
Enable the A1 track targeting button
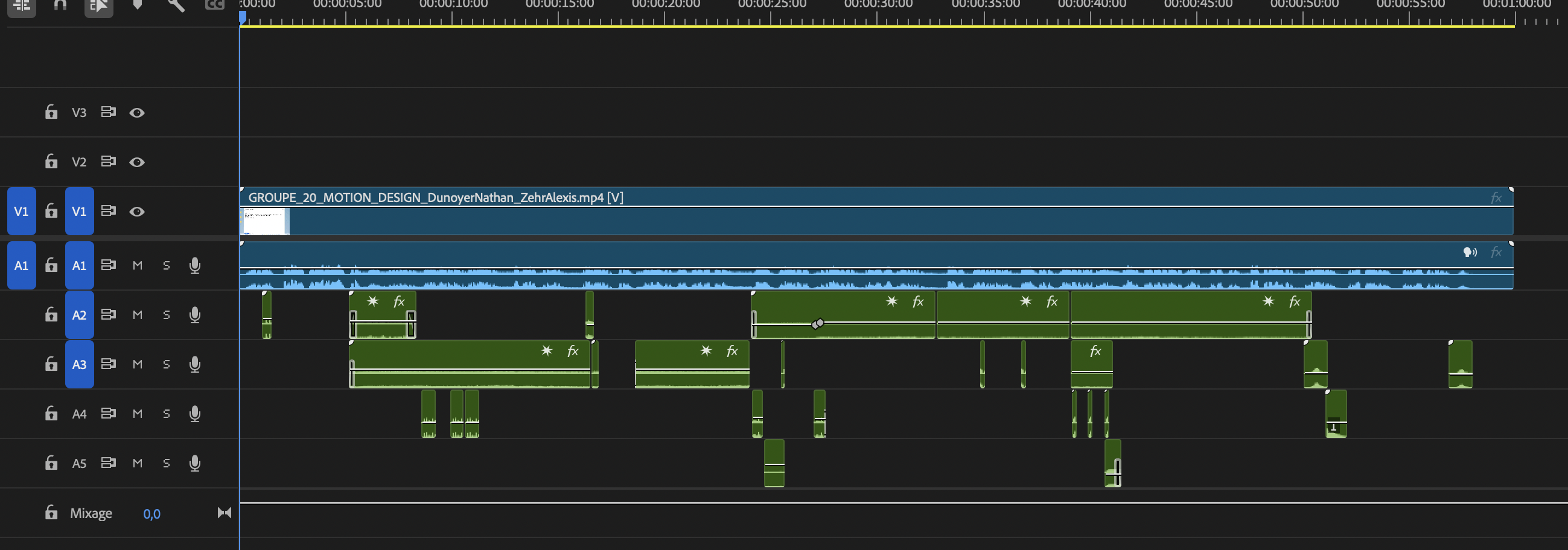[79, 265]
